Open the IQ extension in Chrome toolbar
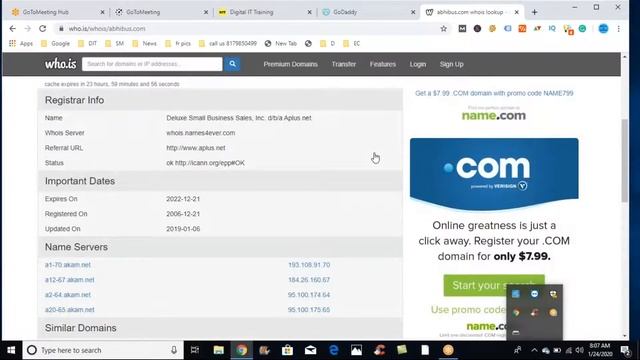This screenshot has width=640, height=360. point(552,29)
